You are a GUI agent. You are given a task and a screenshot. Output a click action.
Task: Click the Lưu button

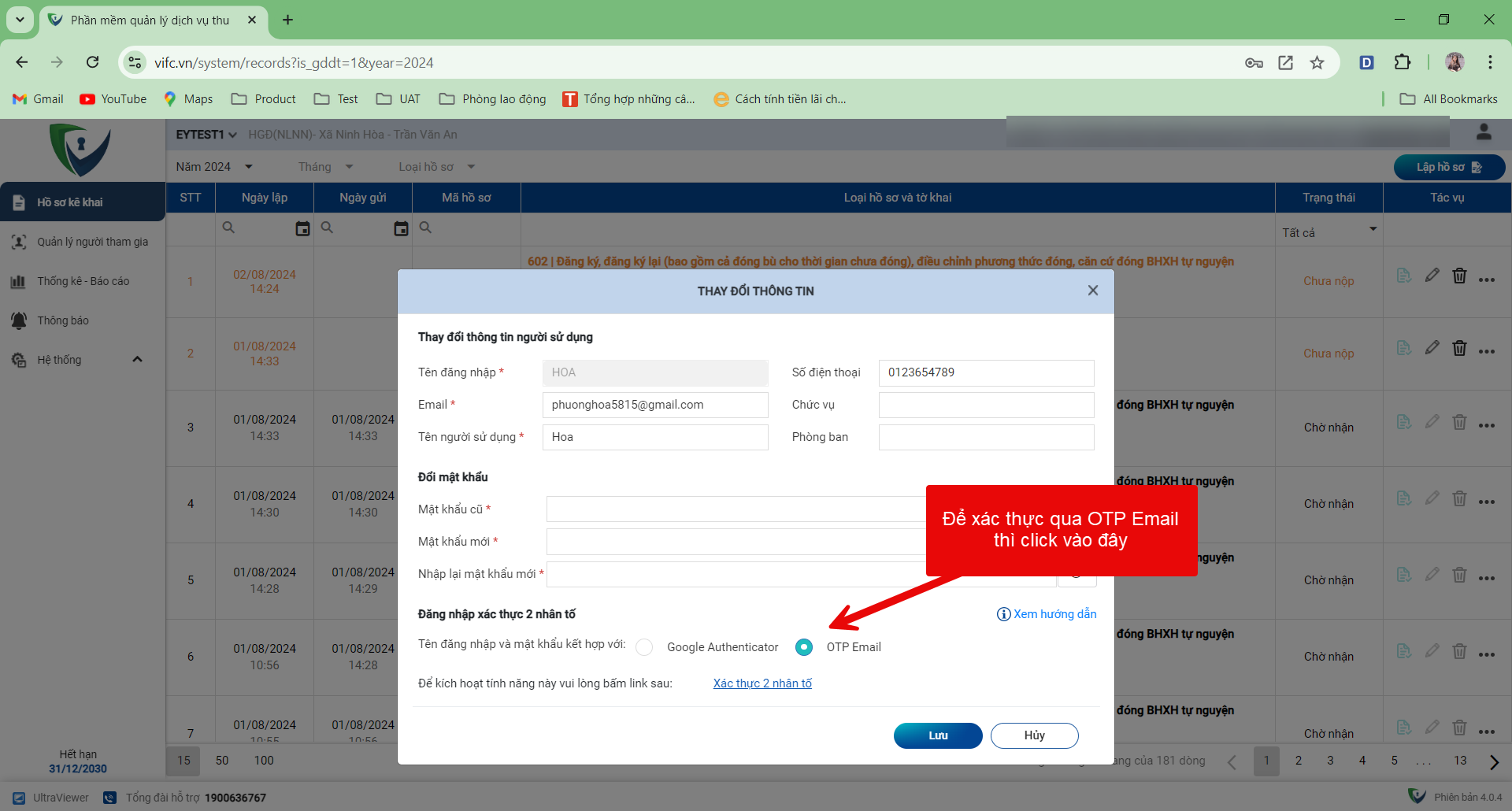pos(937,735)
